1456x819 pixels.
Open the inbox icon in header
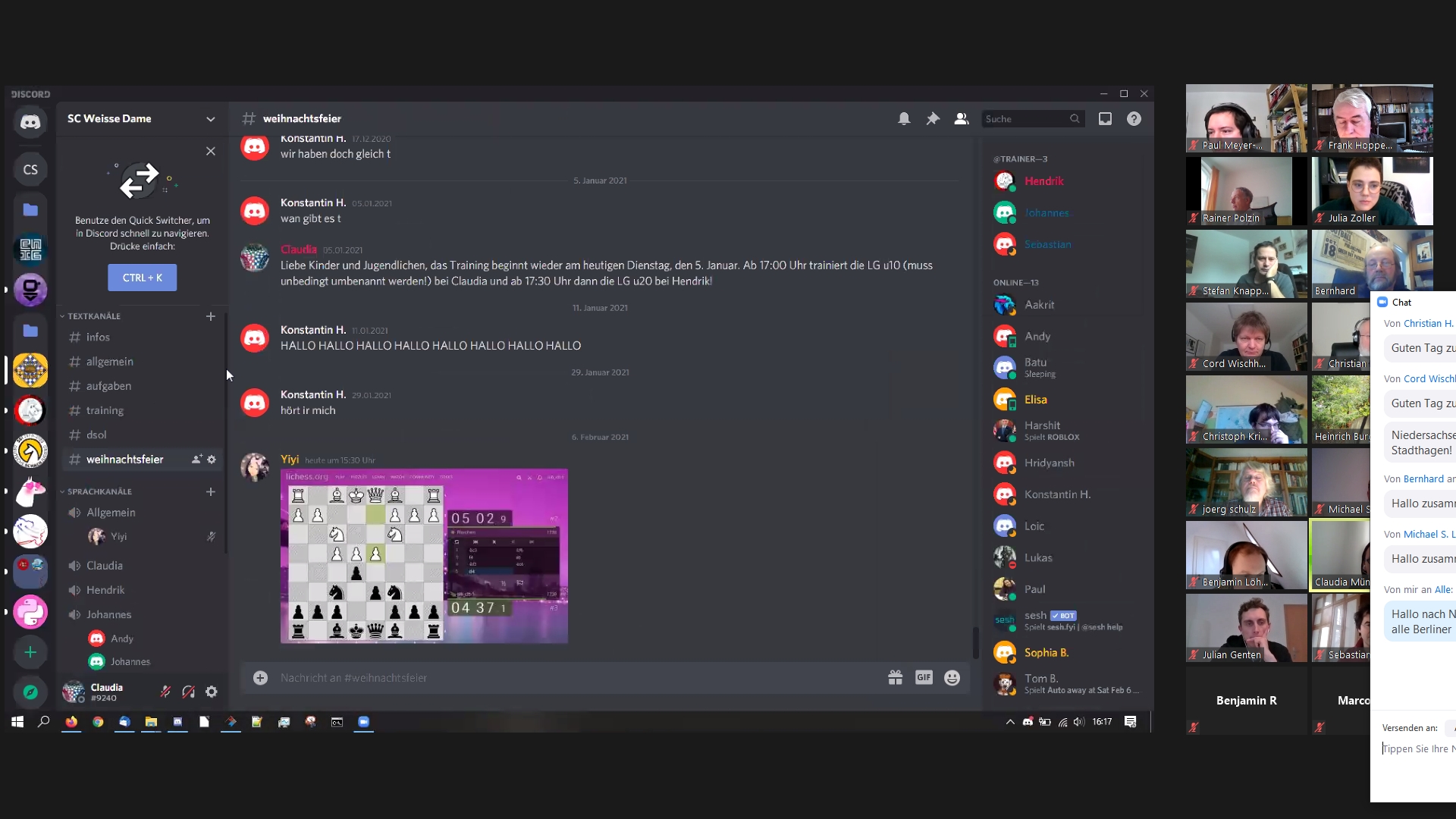pos(1105,118)
